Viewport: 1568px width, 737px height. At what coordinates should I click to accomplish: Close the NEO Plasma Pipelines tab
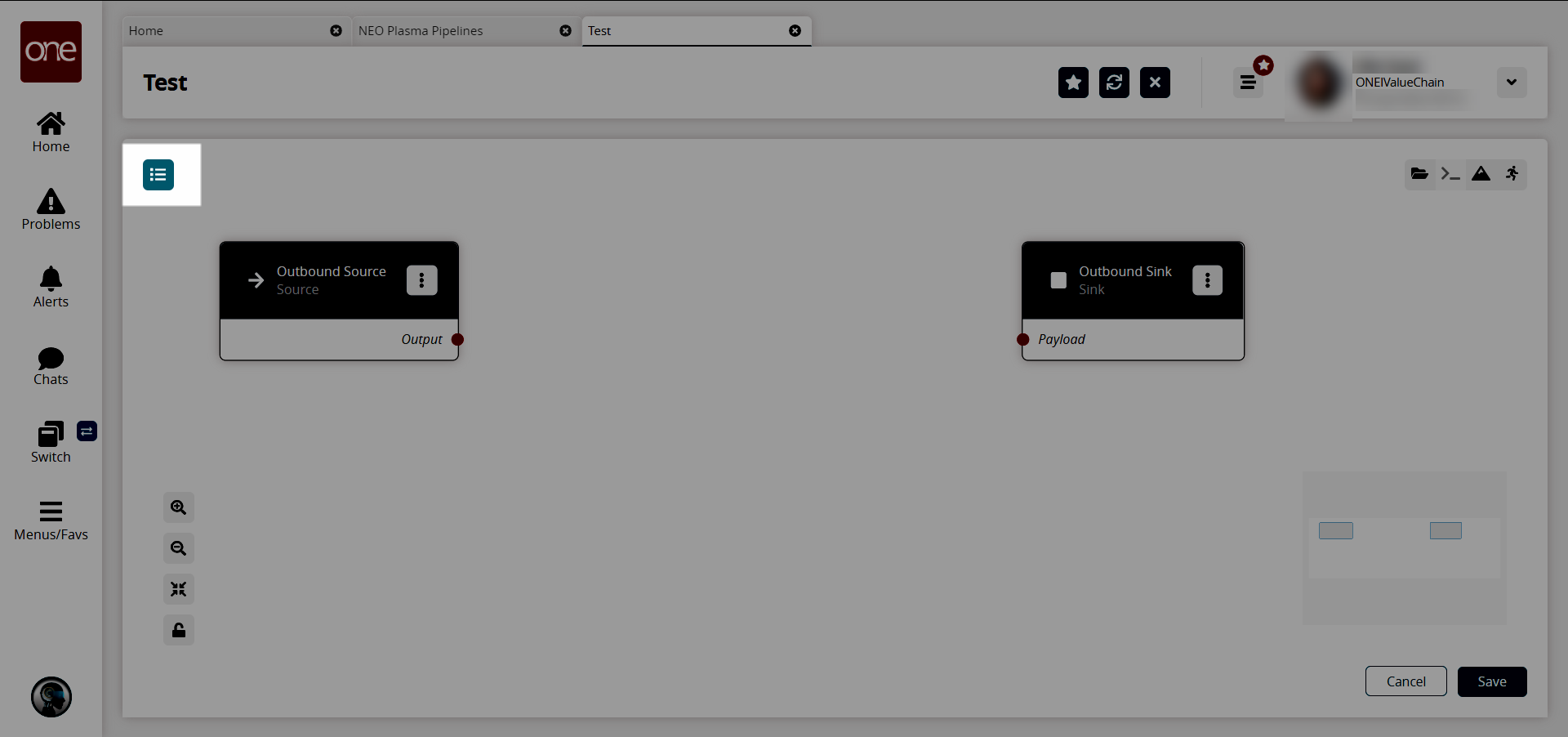coord(565,31)
